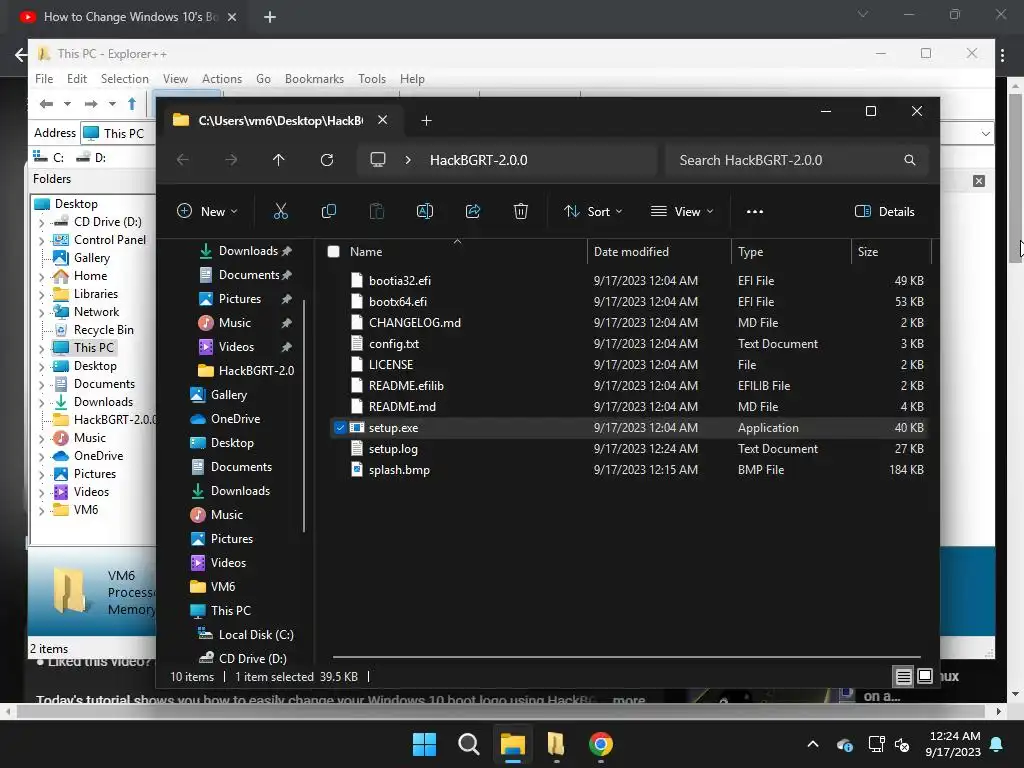Image resolution: width=1024 pixels, height=768 pixels.
Task: Sort files by the Size column header
Action: 891,251
